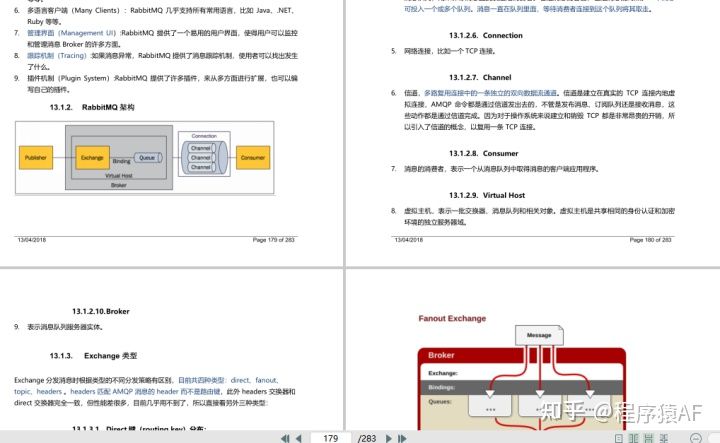Click the heading 13.1.2. RabbitMQ 架构
Image resolution: width=720 pixels, height=443 pixels.
92,107
